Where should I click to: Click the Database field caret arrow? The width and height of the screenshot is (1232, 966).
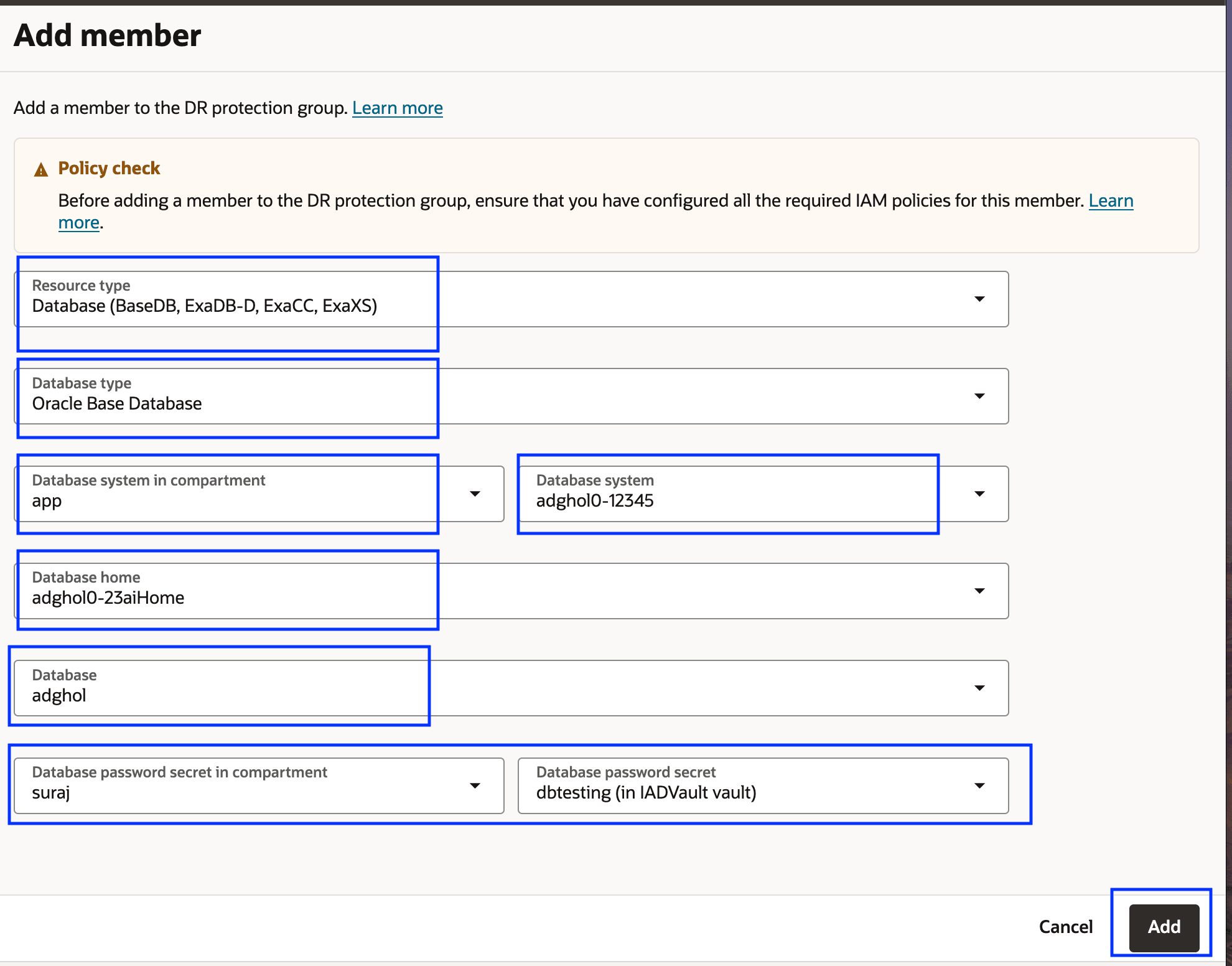pos(979,688)
